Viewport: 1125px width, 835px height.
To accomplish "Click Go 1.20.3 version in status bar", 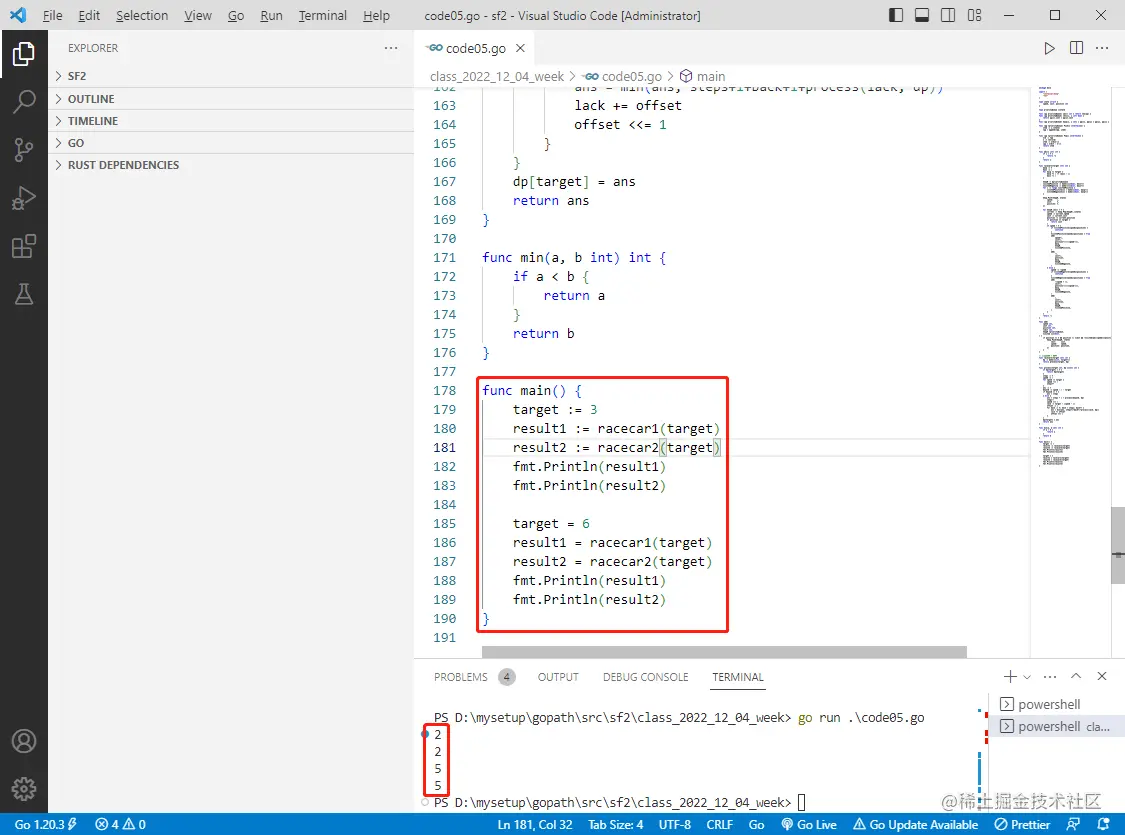I will [x=45, y=824].
